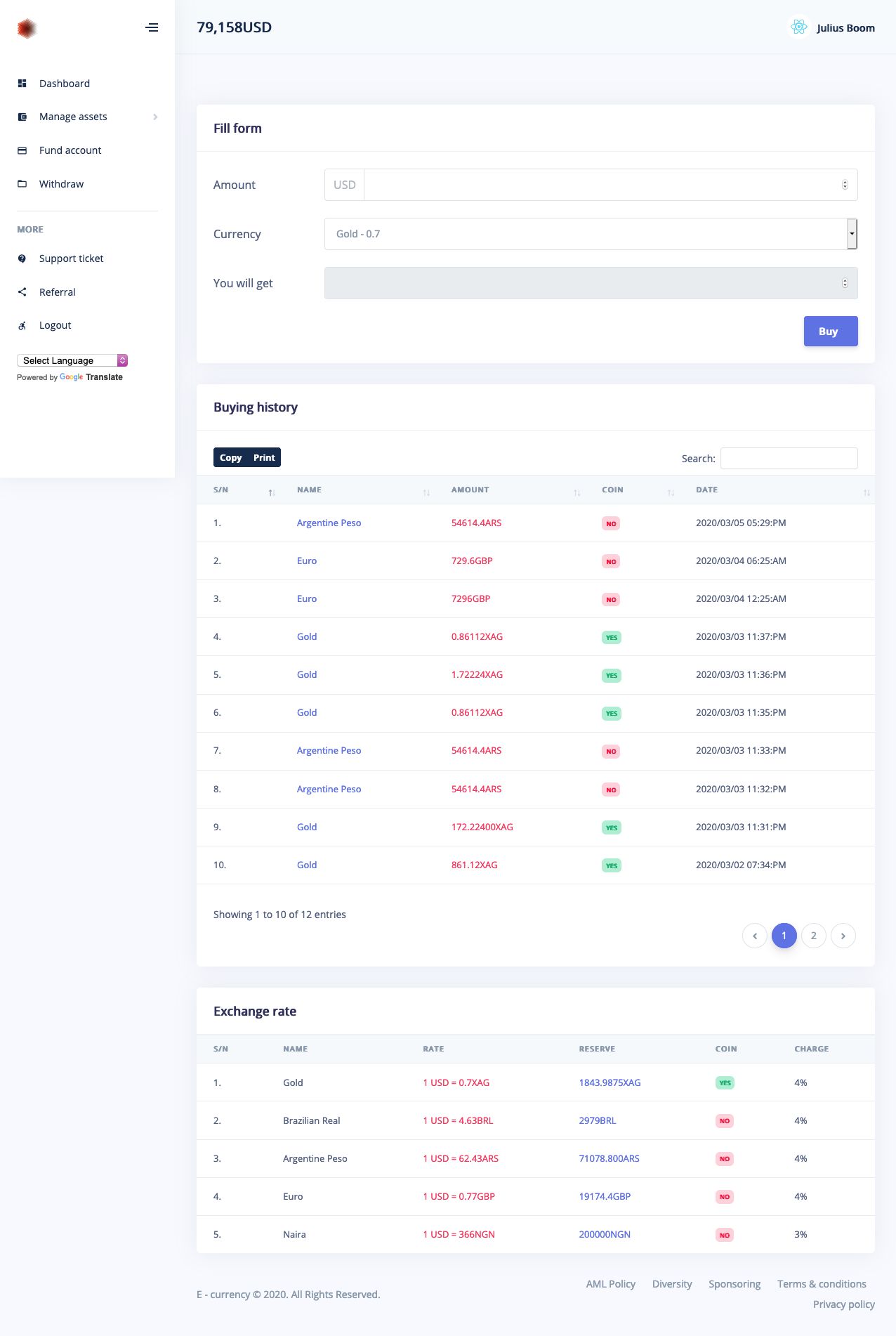Open Sponsoring footer link
Image resolution: width=896 pixels, height=1336 pixels.
734,1284
